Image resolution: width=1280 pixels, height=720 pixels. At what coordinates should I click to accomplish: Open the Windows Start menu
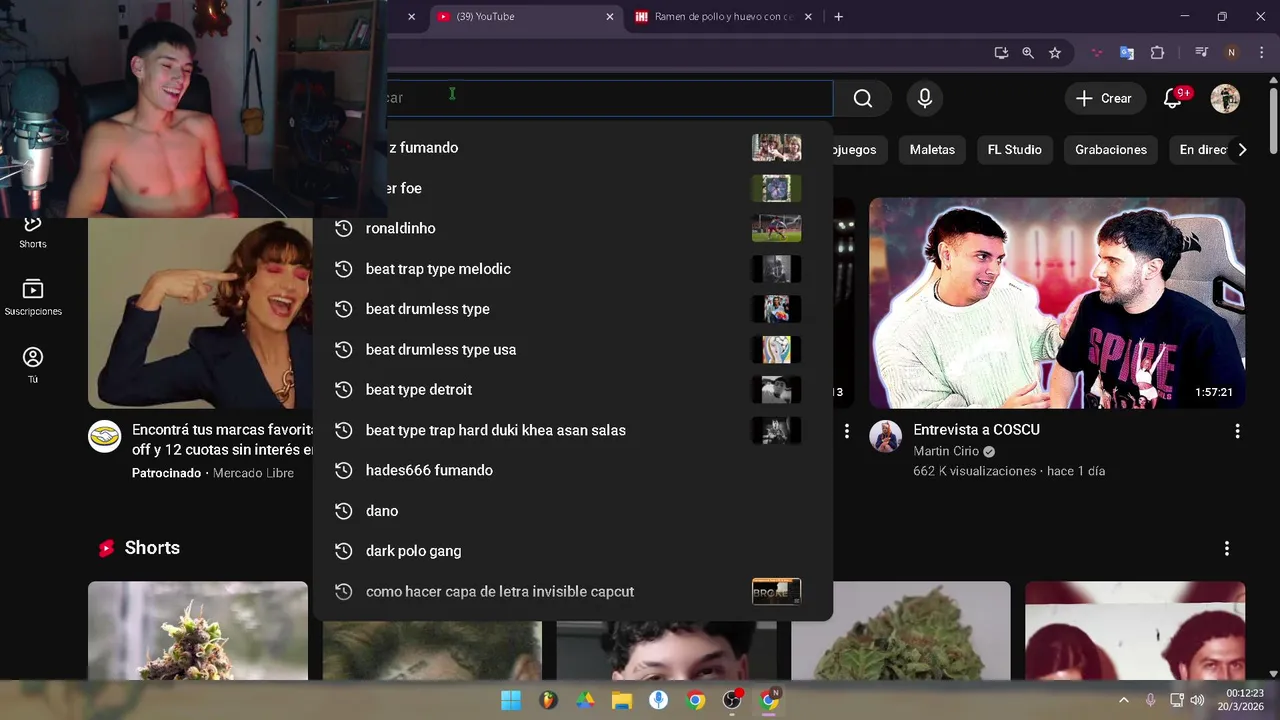coord(511,700)
